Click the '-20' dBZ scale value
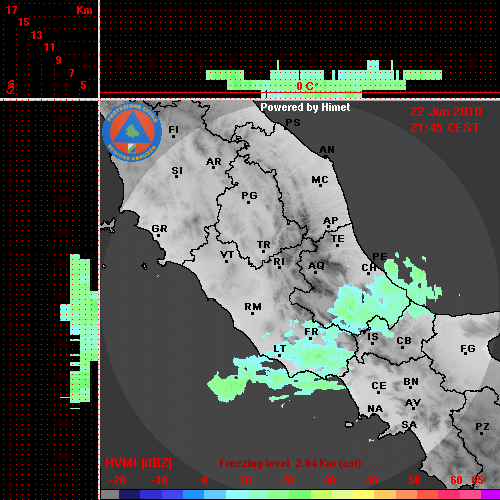Viewport: 500px width, 500px height. point(117,480)
